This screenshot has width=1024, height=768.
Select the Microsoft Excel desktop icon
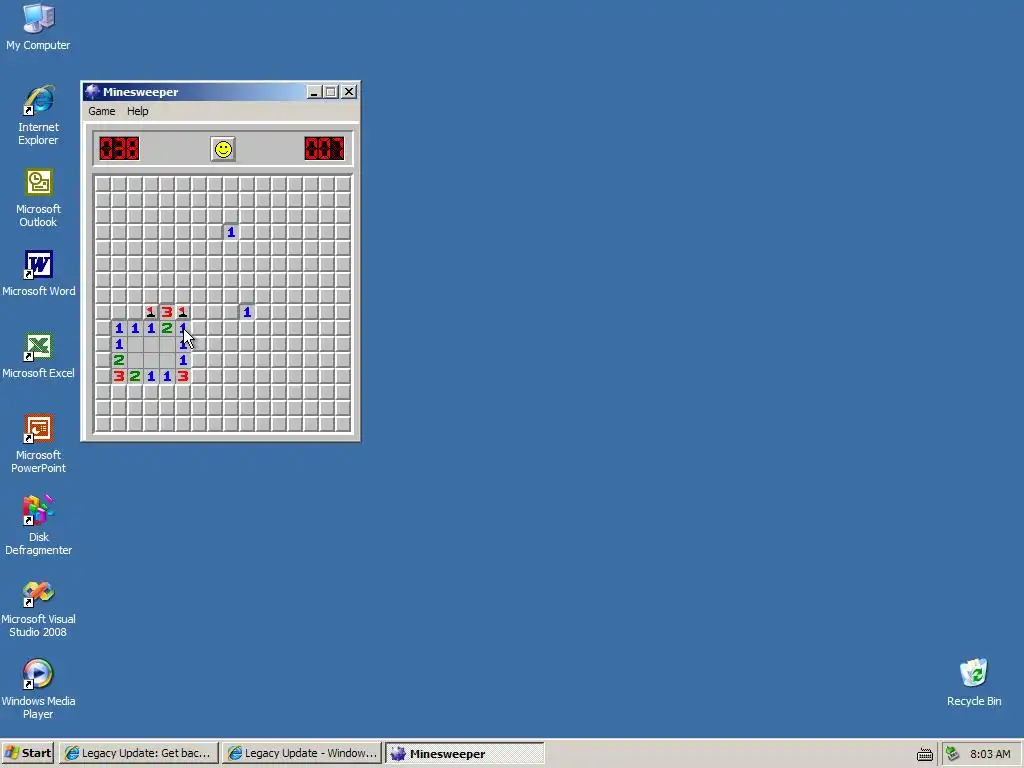38,356
